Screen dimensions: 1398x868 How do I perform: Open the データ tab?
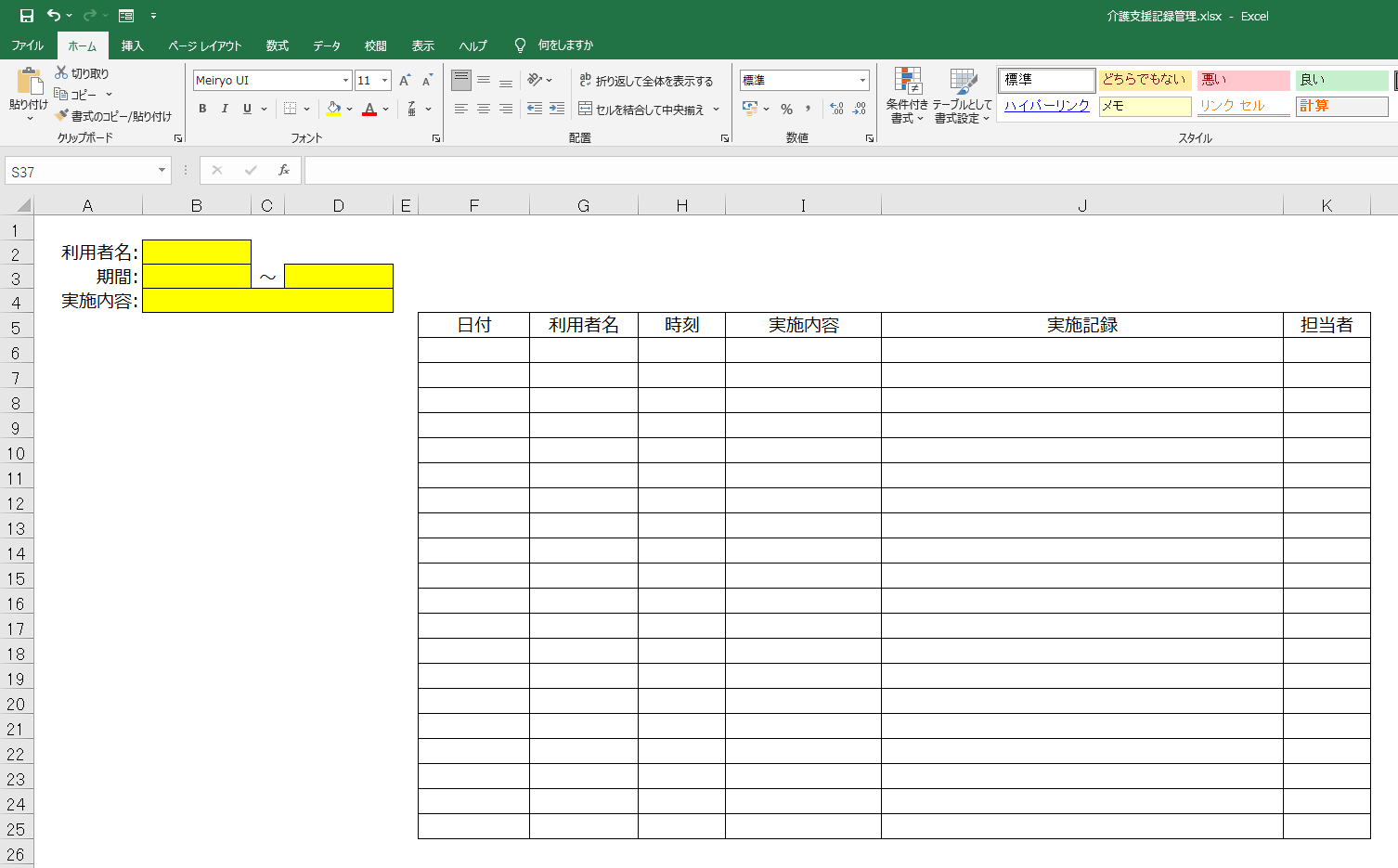coord(327,45)
